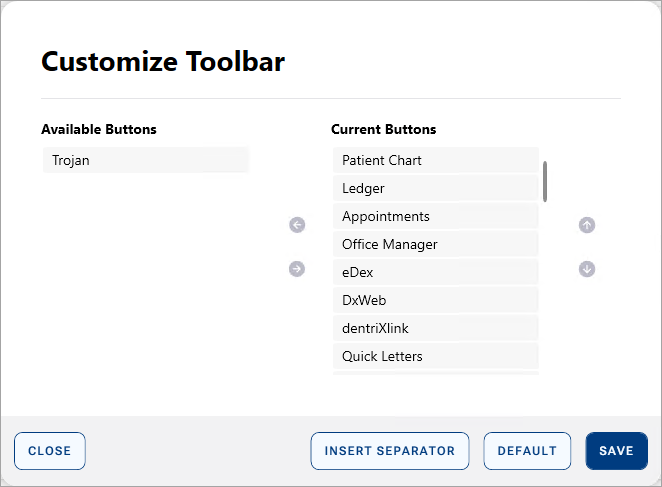Save the toolbar customization

[616, 451]
